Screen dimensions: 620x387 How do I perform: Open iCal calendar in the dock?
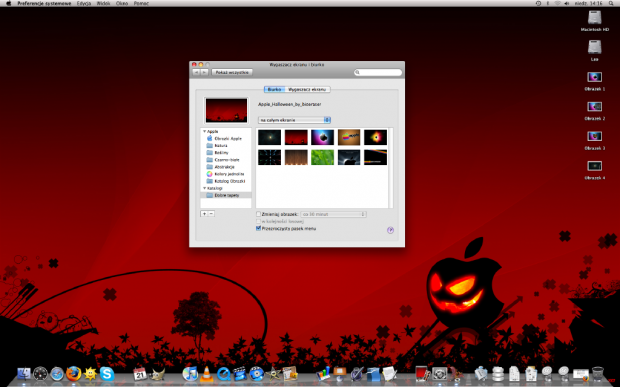(x=140, y=374)
